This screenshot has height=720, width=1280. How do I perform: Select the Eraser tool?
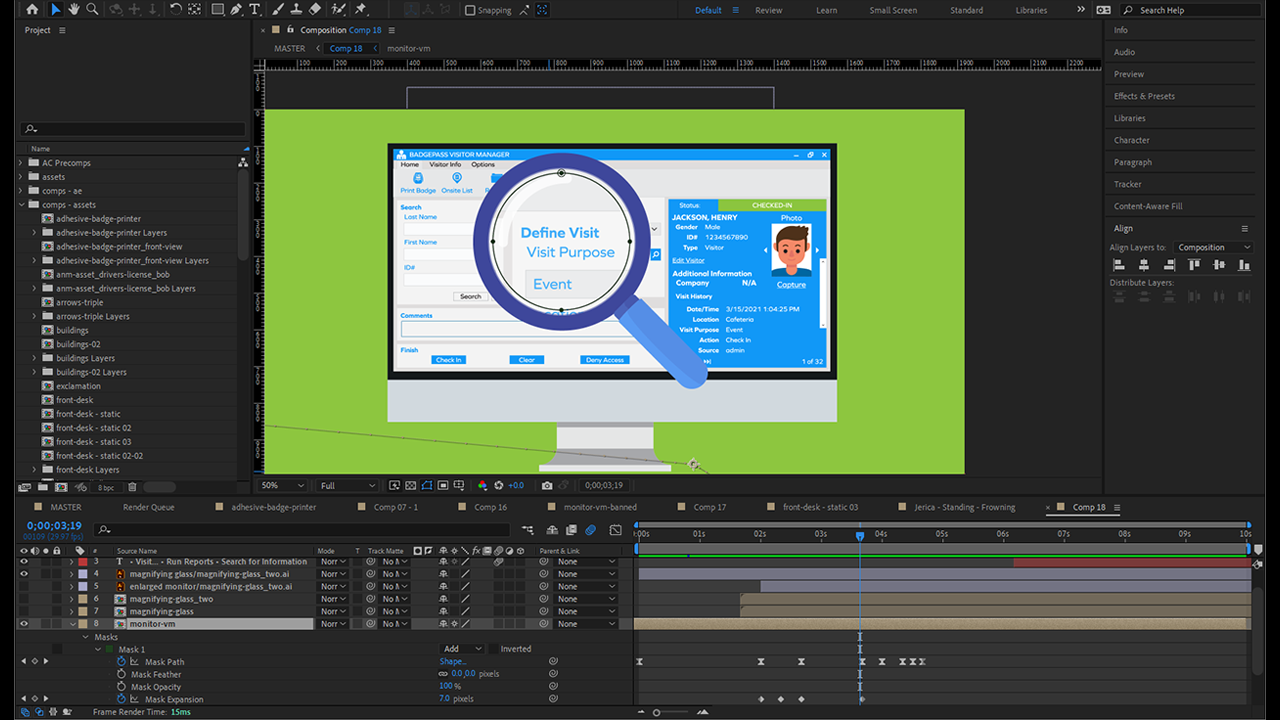tap(315, 9)
